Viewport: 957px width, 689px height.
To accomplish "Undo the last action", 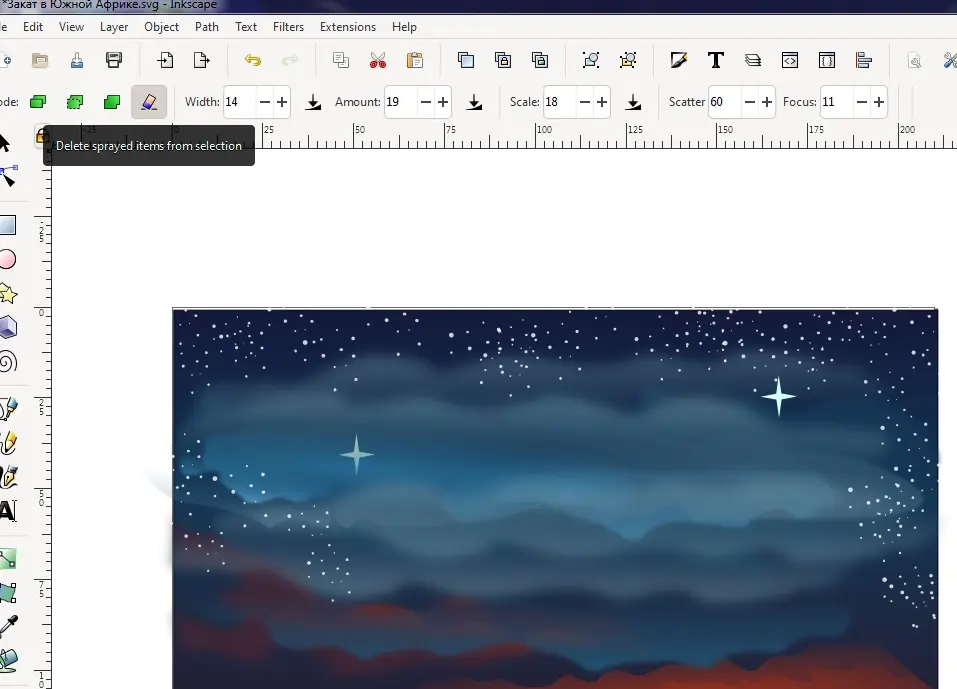I will coord(253,60).
